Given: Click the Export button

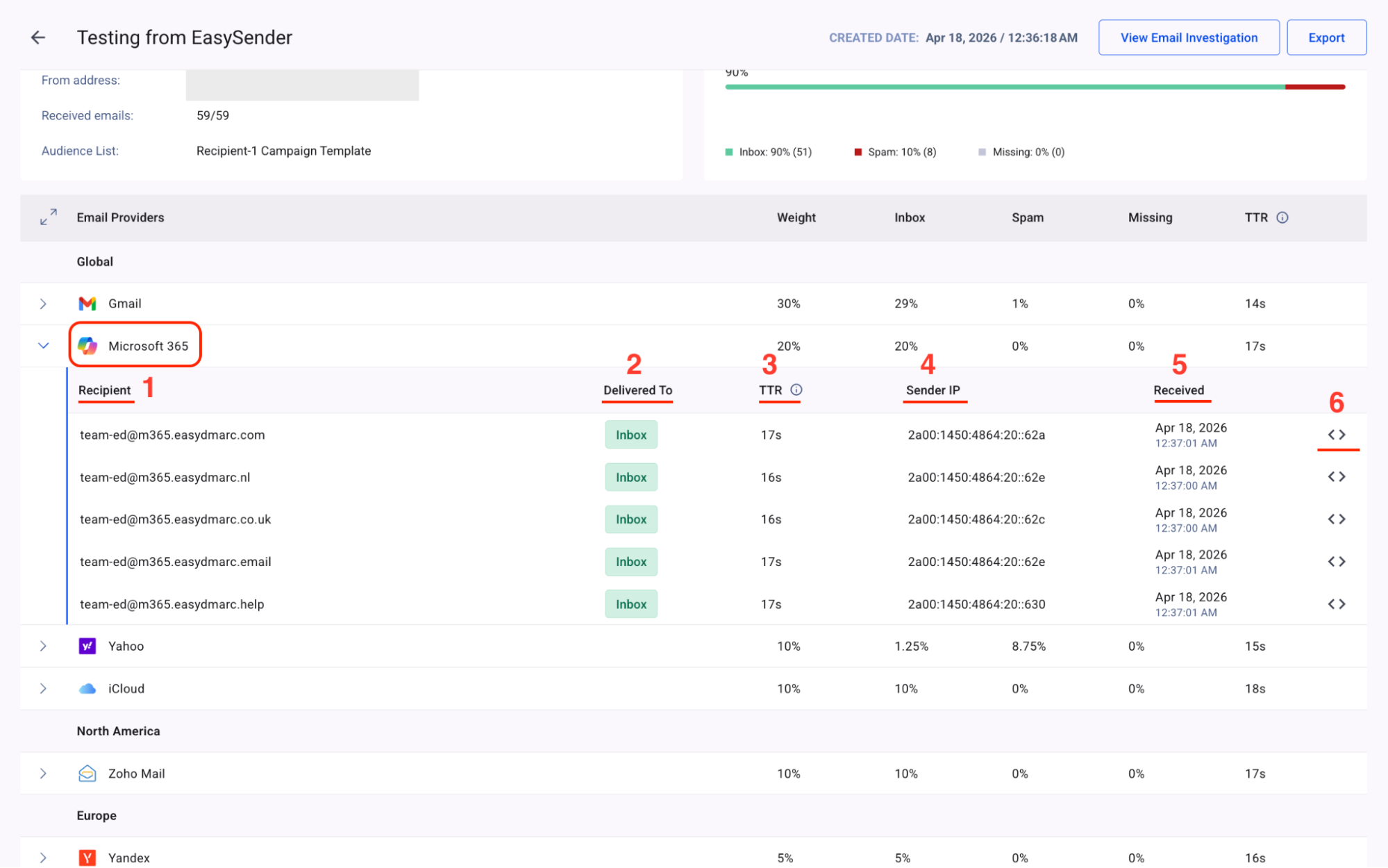Looking at the screenshot, I should [1326, 37].
